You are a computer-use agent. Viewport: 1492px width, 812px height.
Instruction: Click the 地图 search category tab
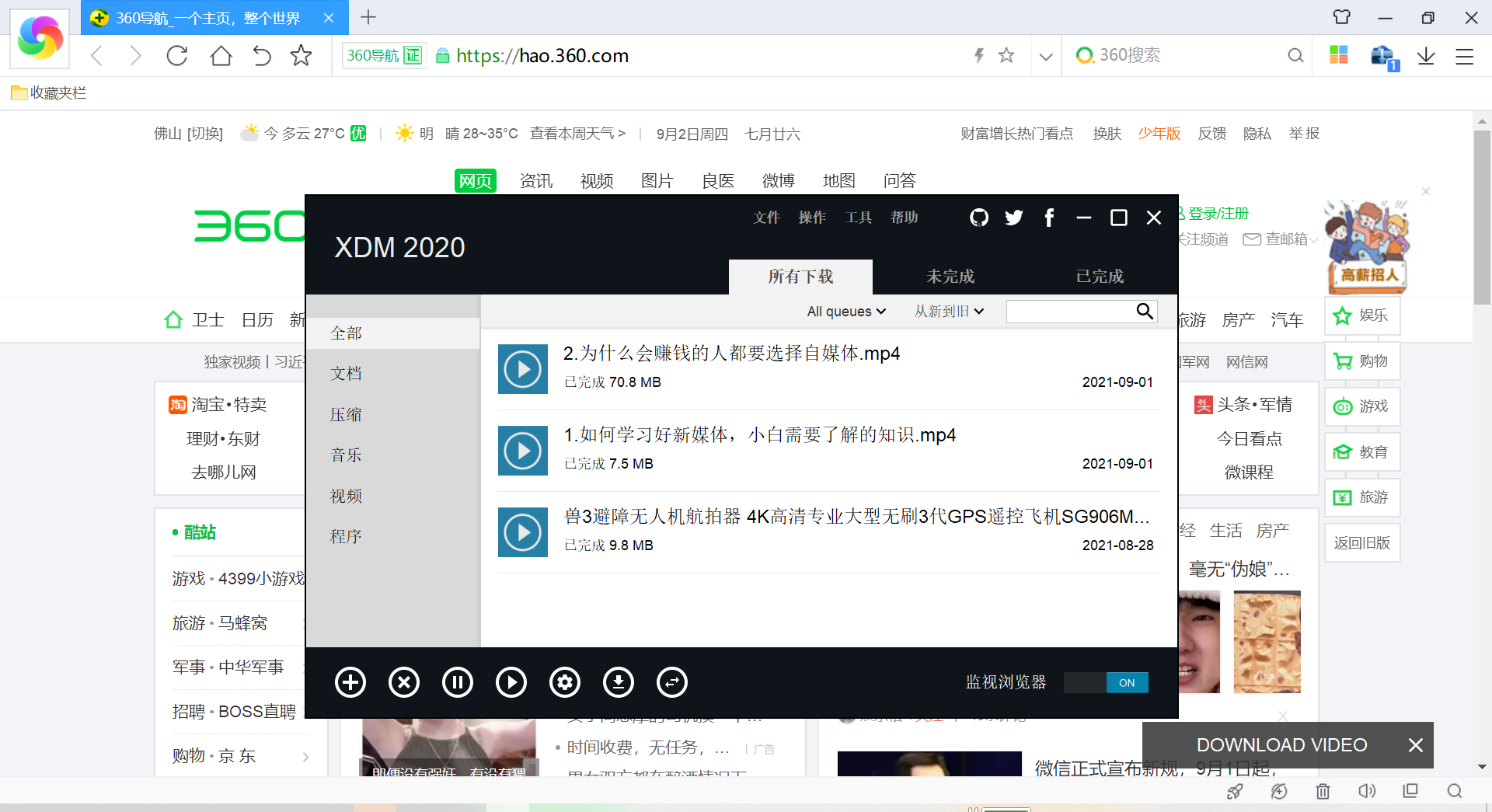point(839,181)
